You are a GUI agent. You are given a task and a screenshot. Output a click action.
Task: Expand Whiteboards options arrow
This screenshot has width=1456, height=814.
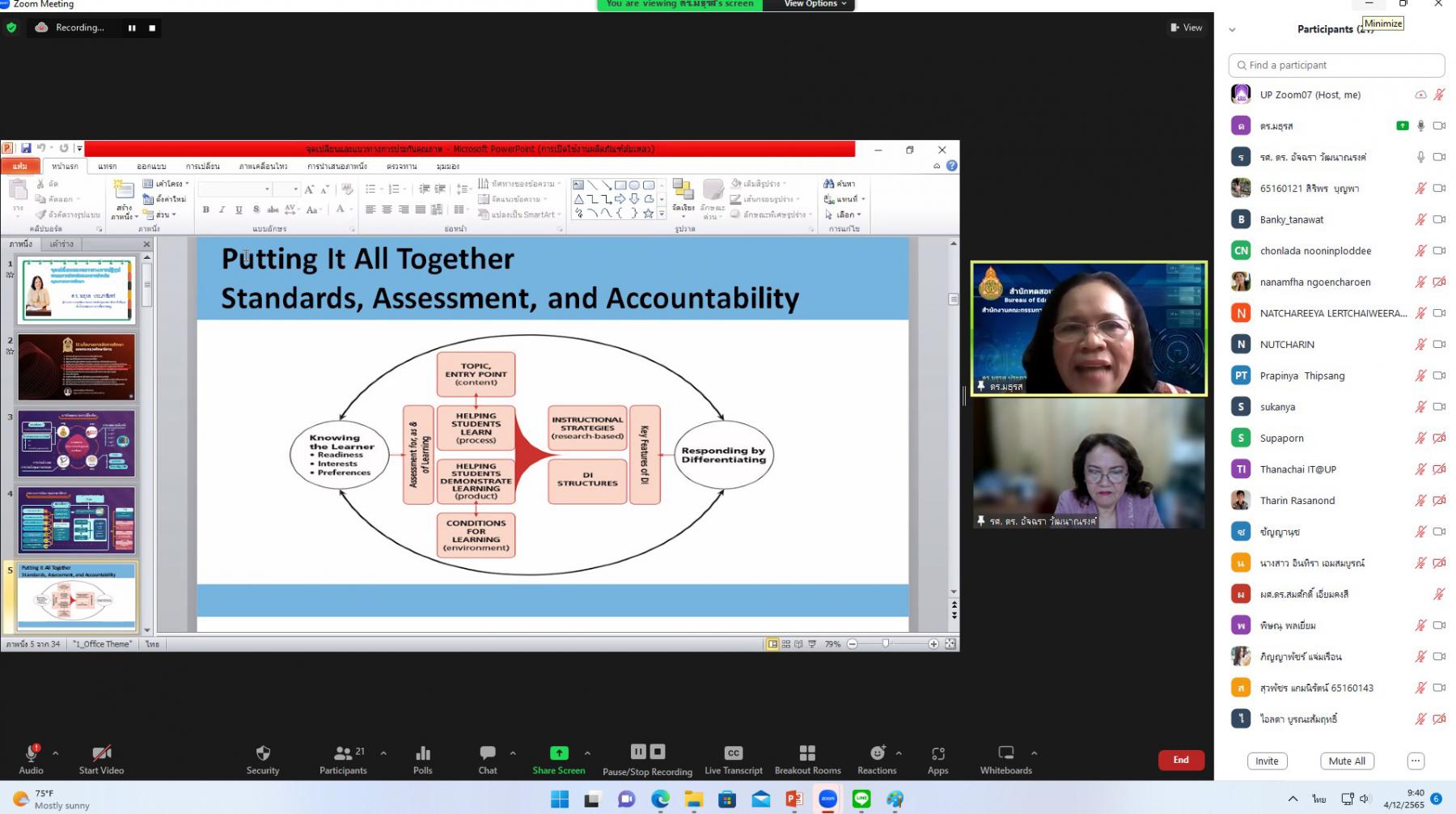(x=1034, y=753)
